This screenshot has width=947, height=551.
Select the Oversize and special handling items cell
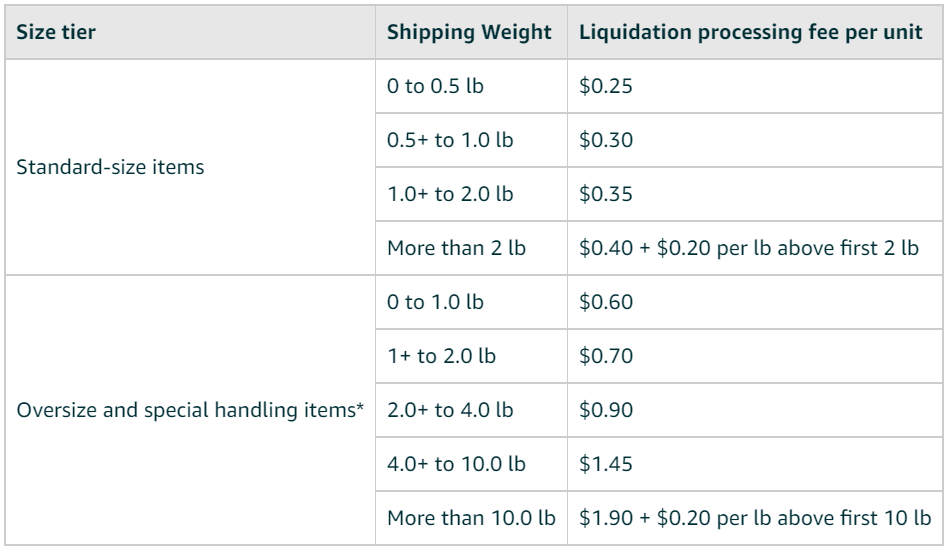tap(190, 410)
